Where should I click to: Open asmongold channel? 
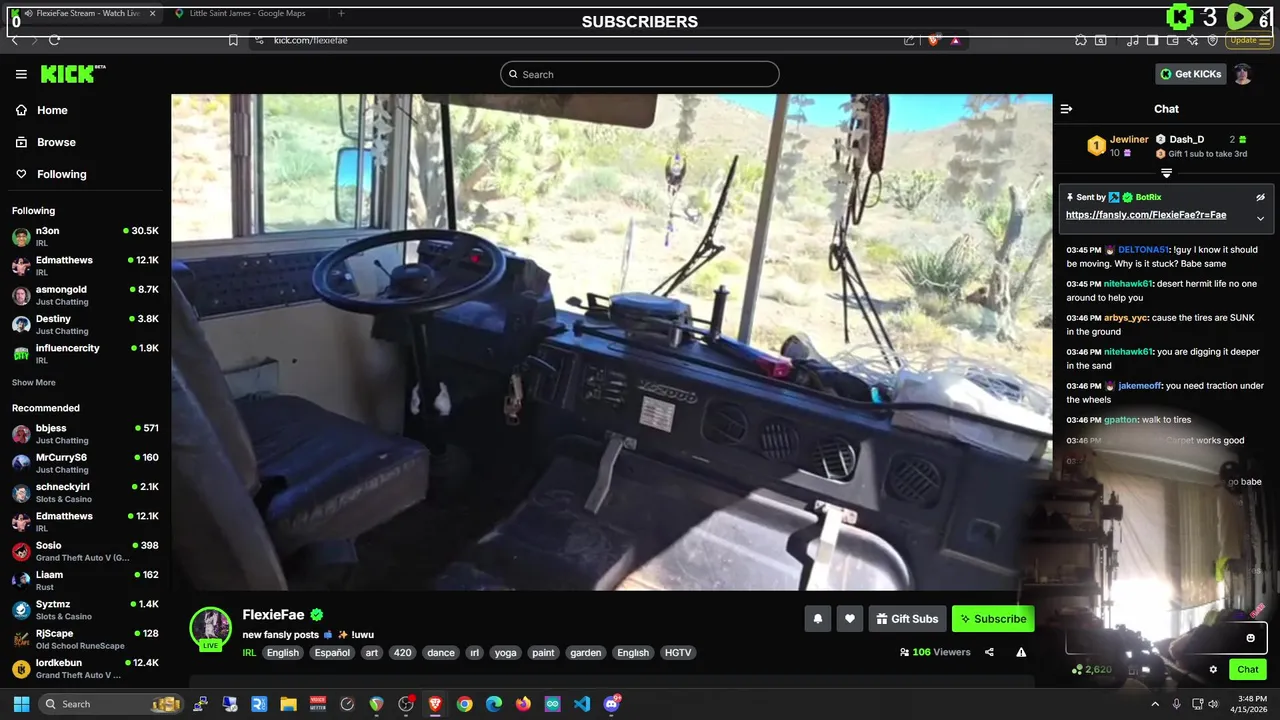click(x=85, y=295)
